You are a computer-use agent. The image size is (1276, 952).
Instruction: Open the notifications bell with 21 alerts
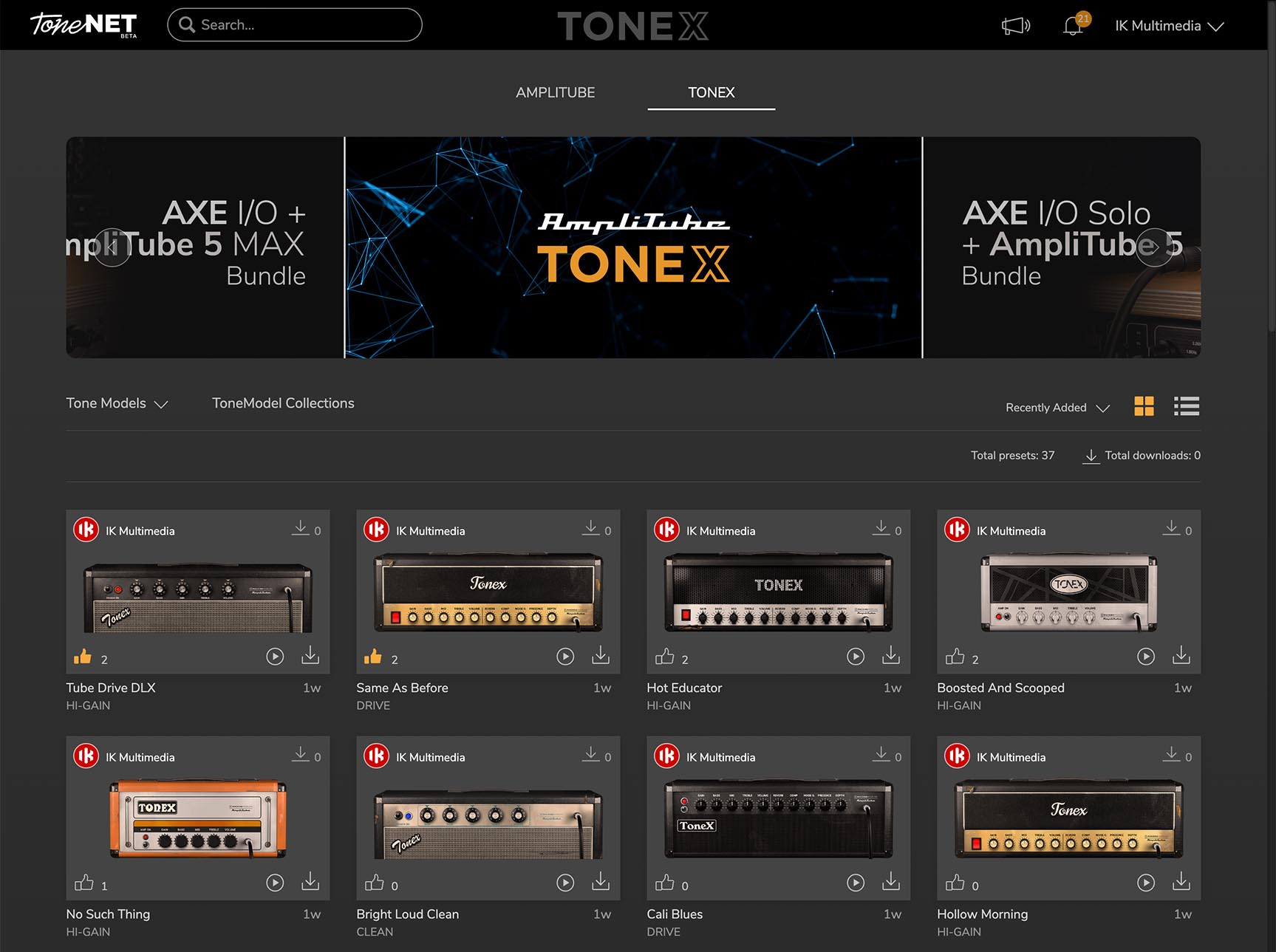point(1071,27)
